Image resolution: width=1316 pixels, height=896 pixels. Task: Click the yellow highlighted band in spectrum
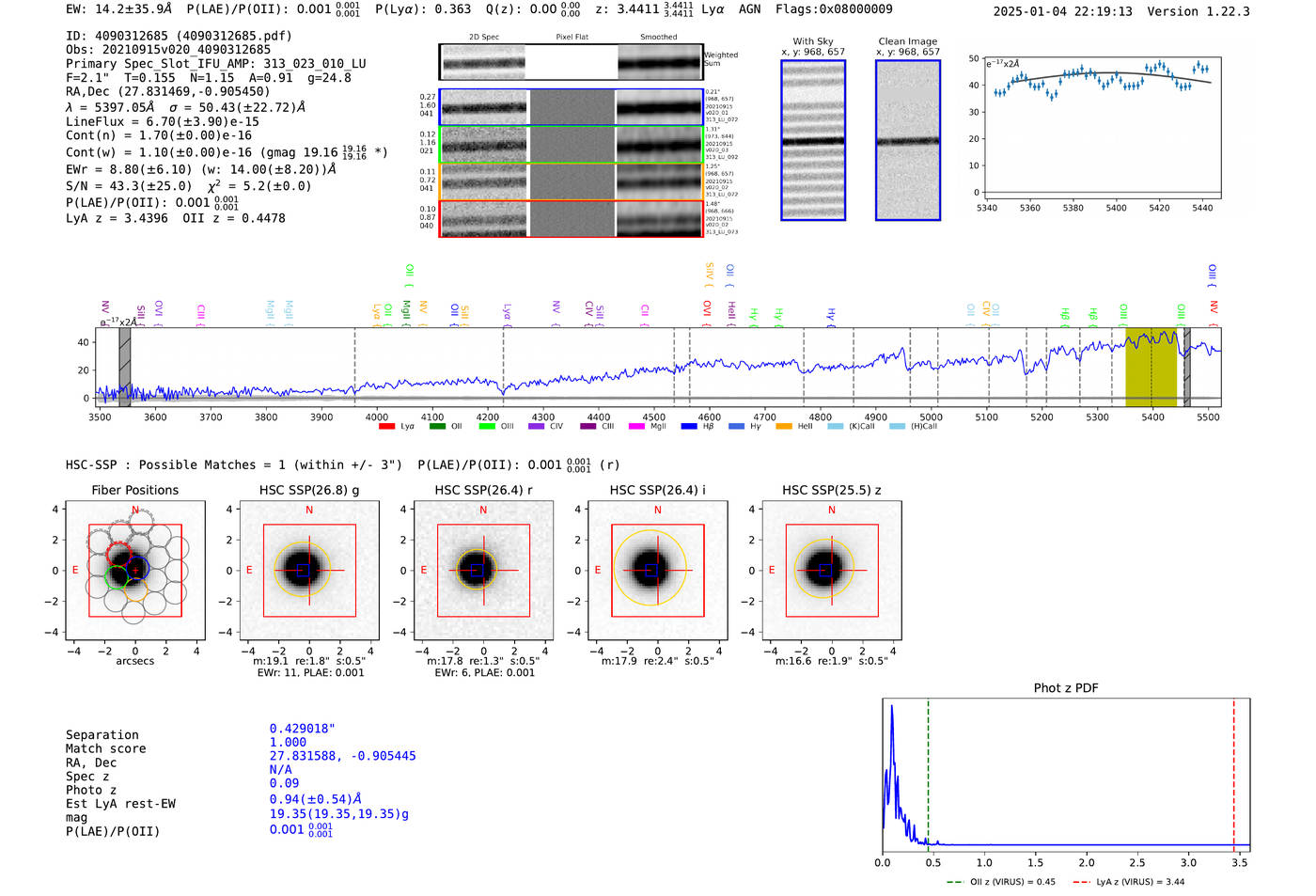point(1151,368)
